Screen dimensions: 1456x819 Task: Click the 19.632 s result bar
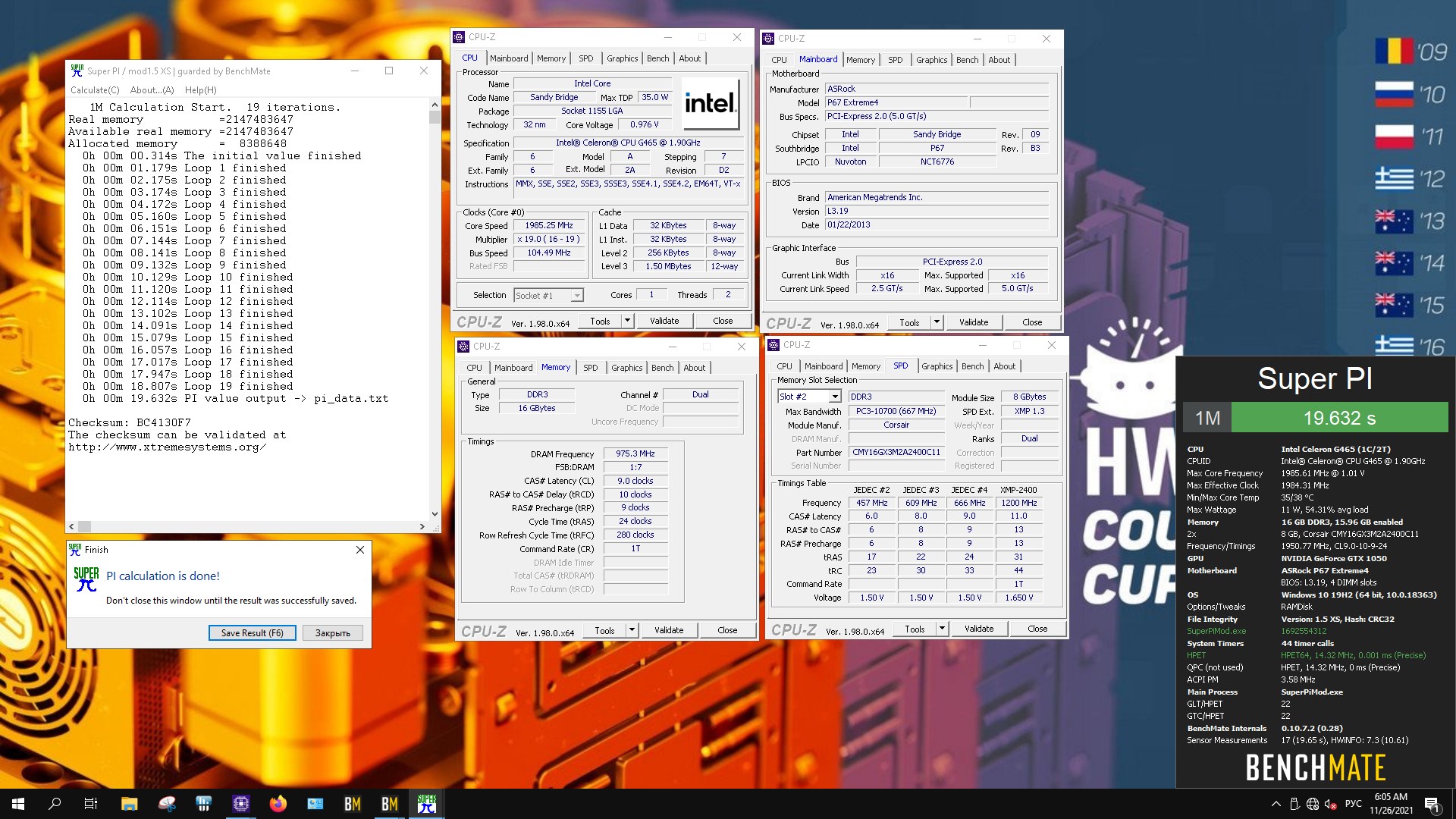click(x=1339, y=418)
